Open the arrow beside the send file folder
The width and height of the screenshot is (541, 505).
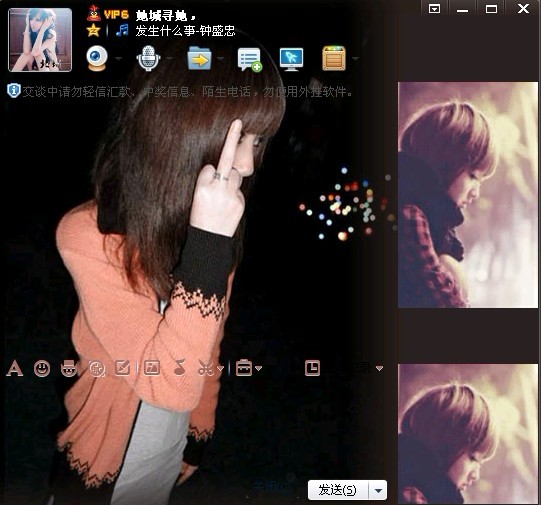tap(220, 59)
